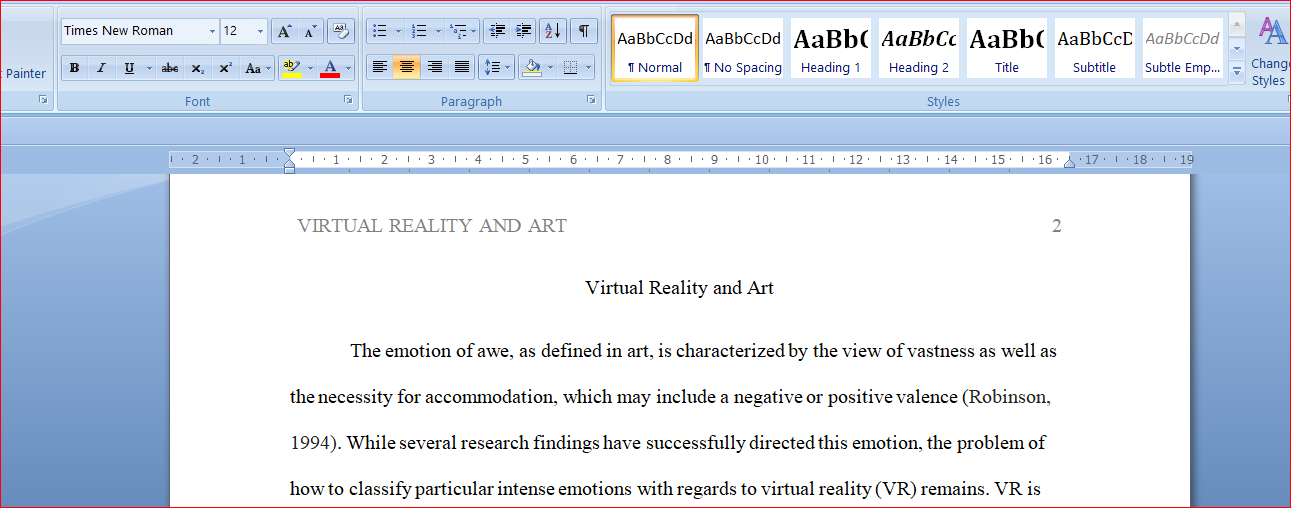The height and width of the screenshot is (508, 1291).
Task: Expand the line spacing dropdown arrow
Action: 508,68
